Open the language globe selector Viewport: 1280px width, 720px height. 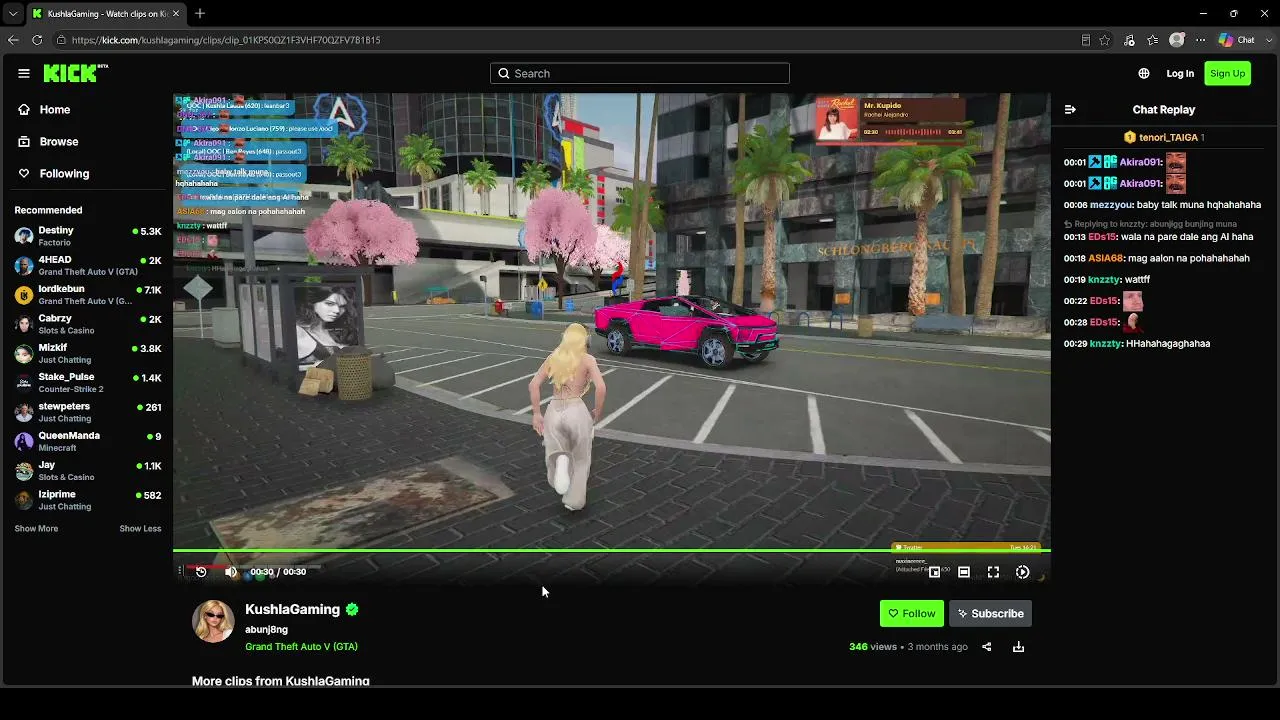click(x=1144, y=73)
